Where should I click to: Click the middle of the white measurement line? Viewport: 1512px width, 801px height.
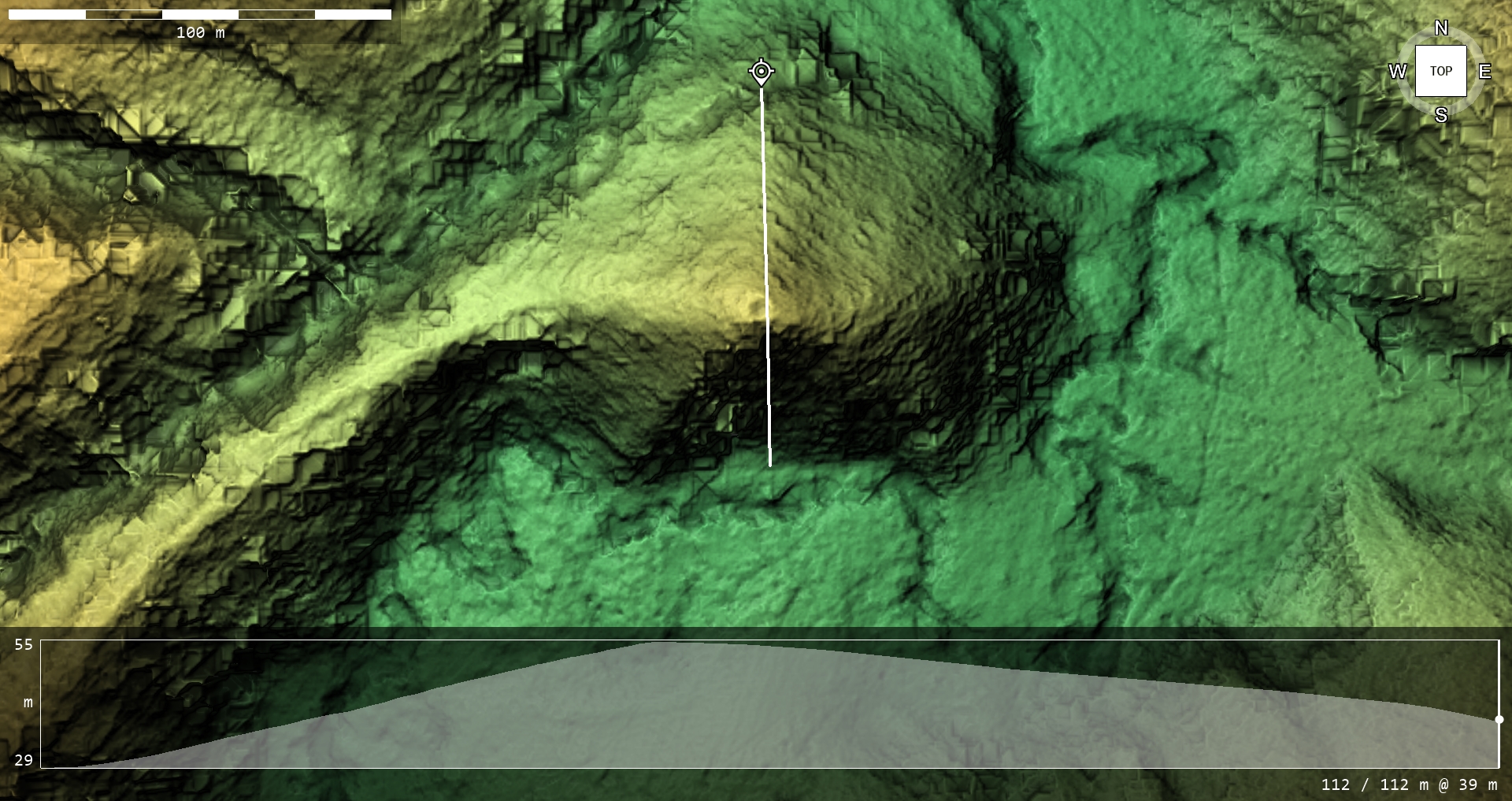(x=765, y=276)
